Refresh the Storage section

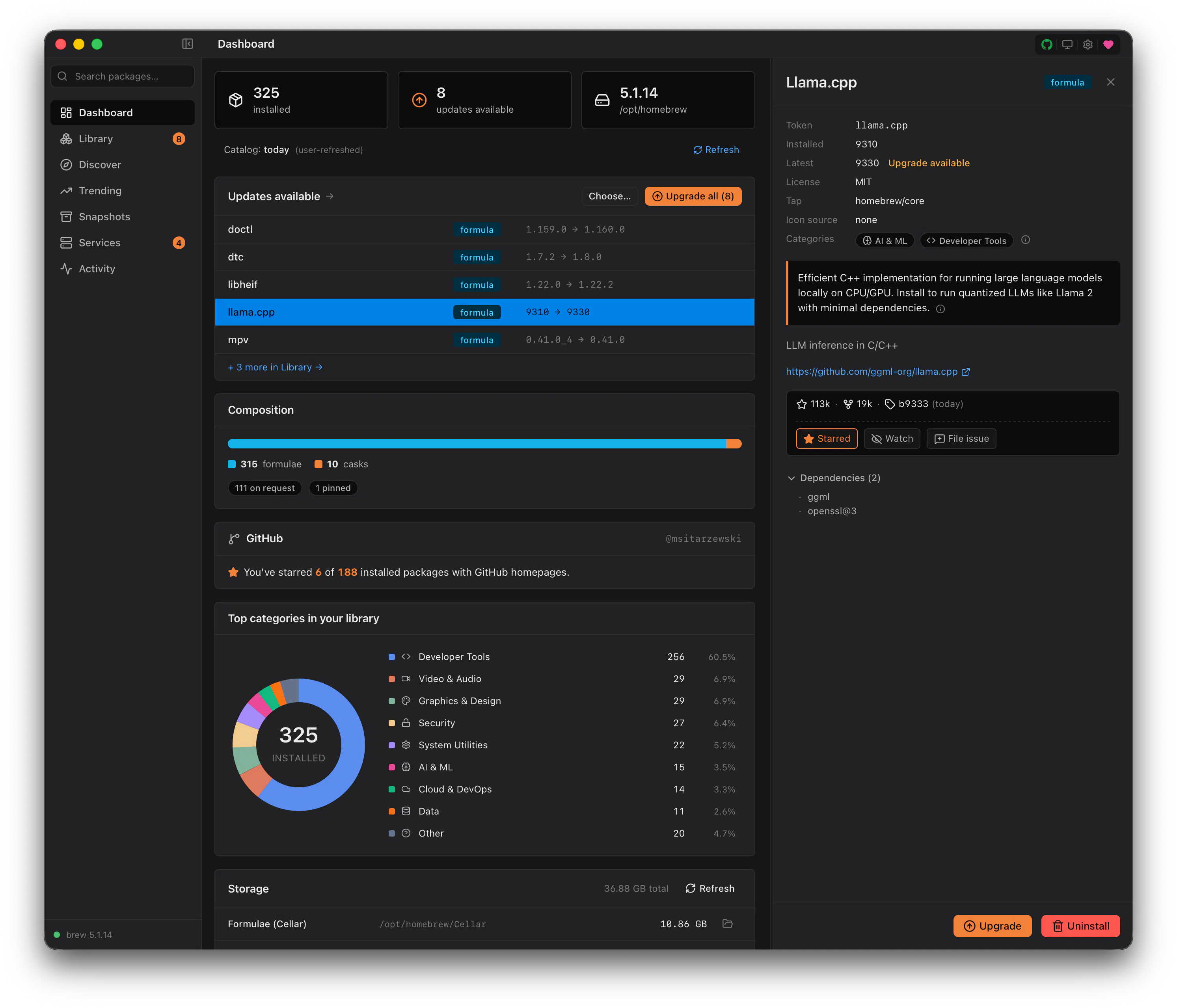710,888
